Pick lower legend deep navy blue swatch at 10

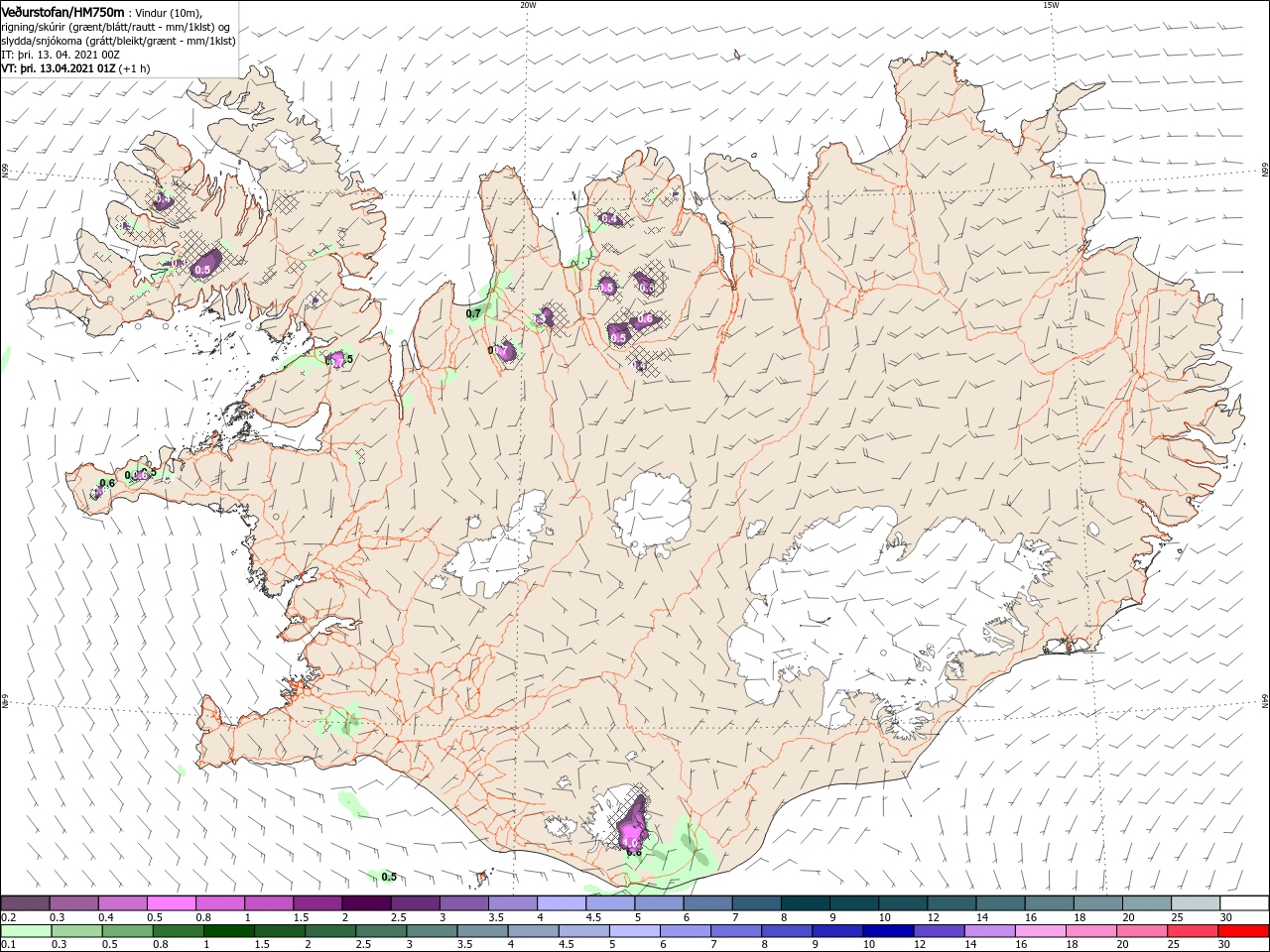(887, 931)
